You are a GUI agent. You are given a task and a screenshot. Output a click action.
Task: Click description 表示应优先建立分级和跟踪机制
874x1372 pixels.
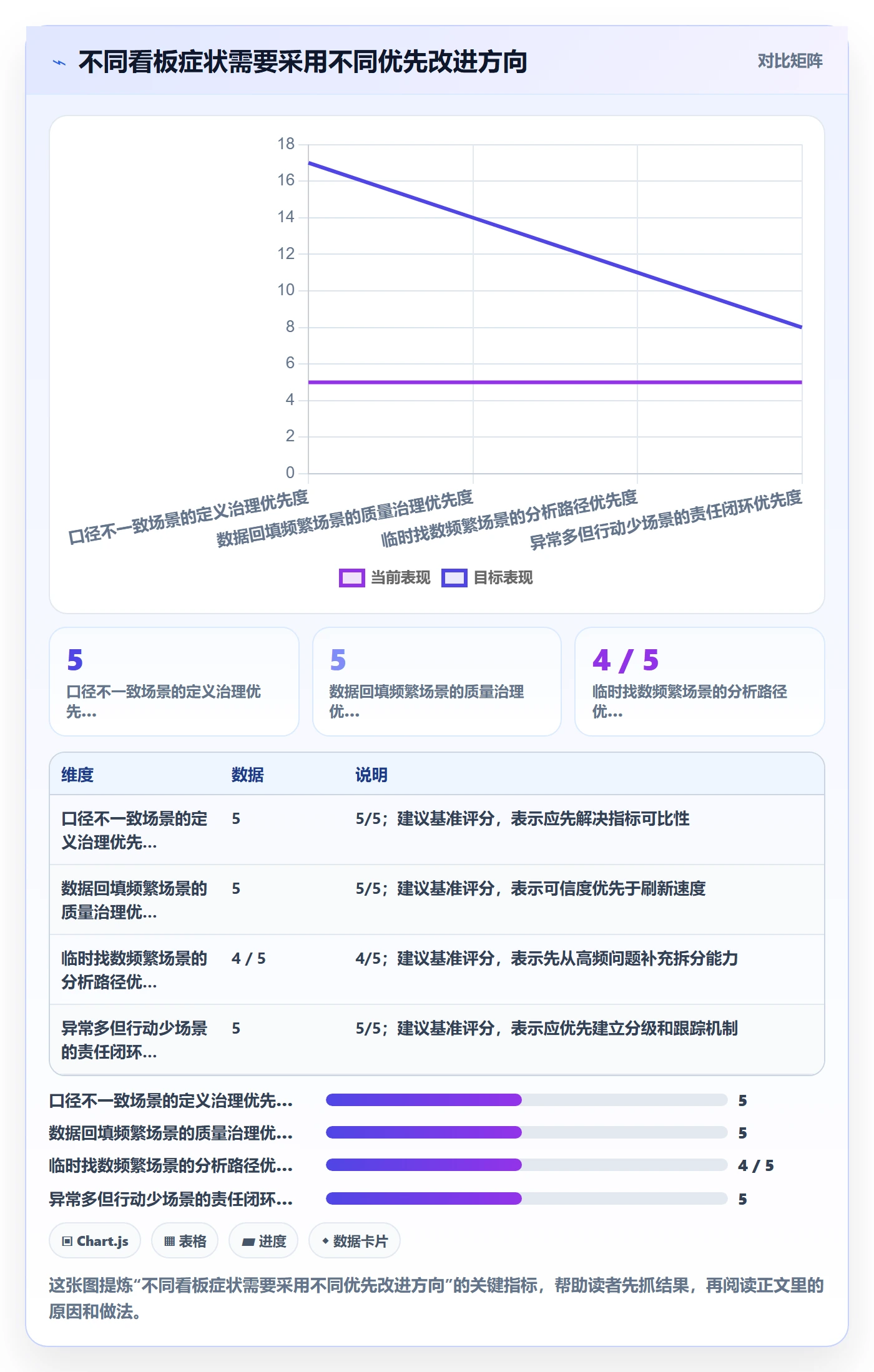[624, 1028]
